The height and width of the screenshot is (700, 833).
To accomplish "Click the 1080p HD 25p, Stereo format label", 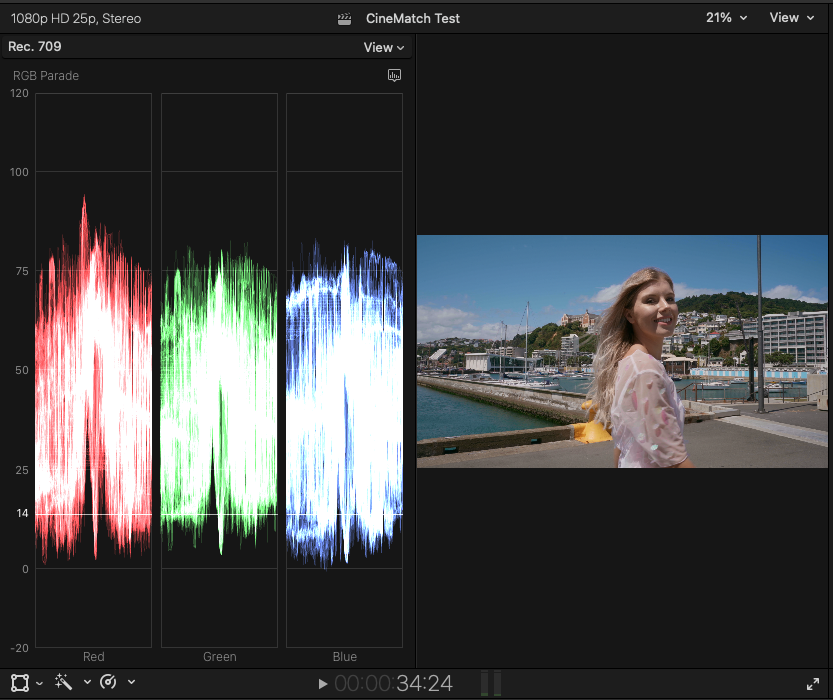I will pos(76,18).
